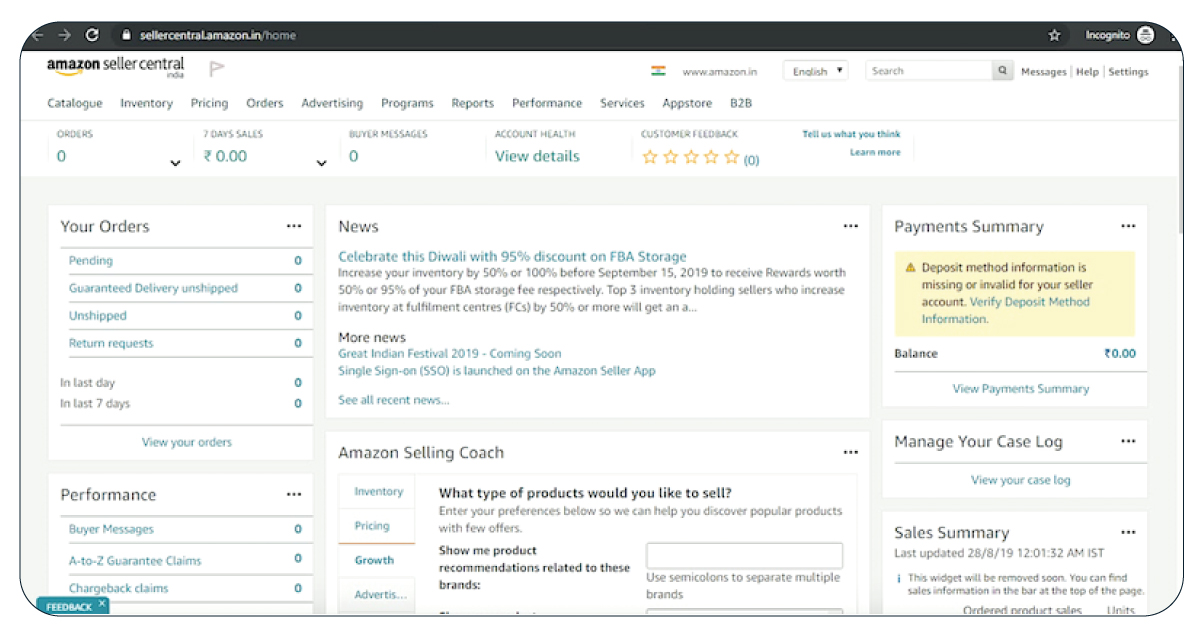
Task: Open the Manage Your Case Log options menu
Action: coord(1128,442)
